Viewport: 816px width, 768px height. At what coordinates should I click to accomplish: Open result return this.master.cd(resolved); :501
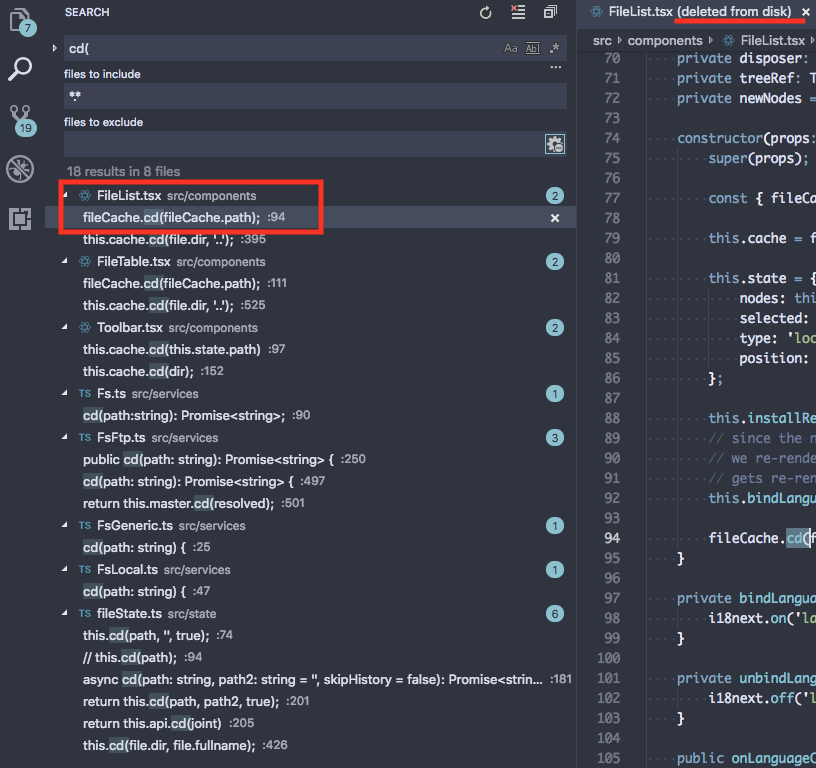[x=311, y=503]
